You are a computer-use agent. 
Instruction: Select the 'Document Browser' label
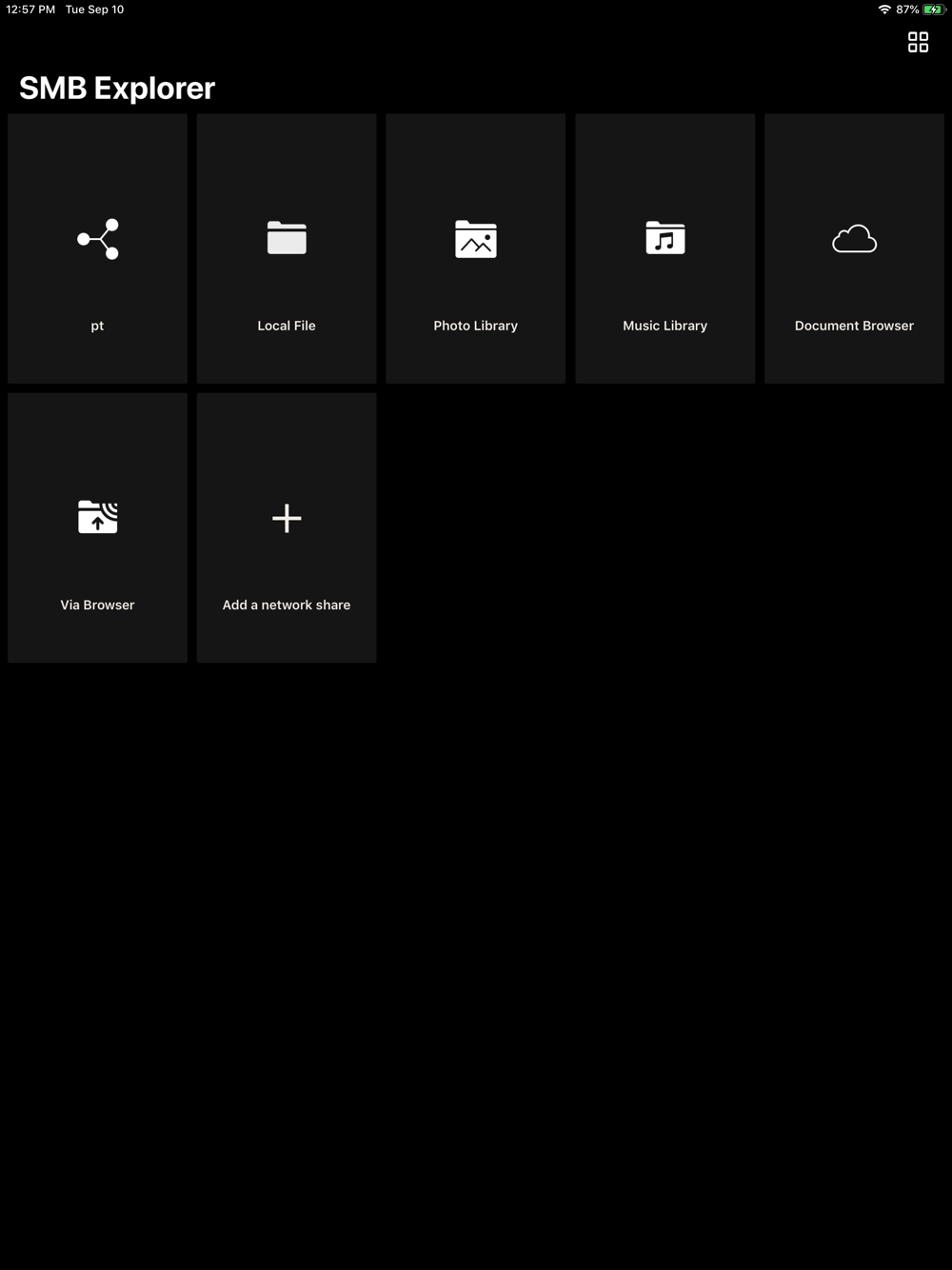[x=854, y=326]
